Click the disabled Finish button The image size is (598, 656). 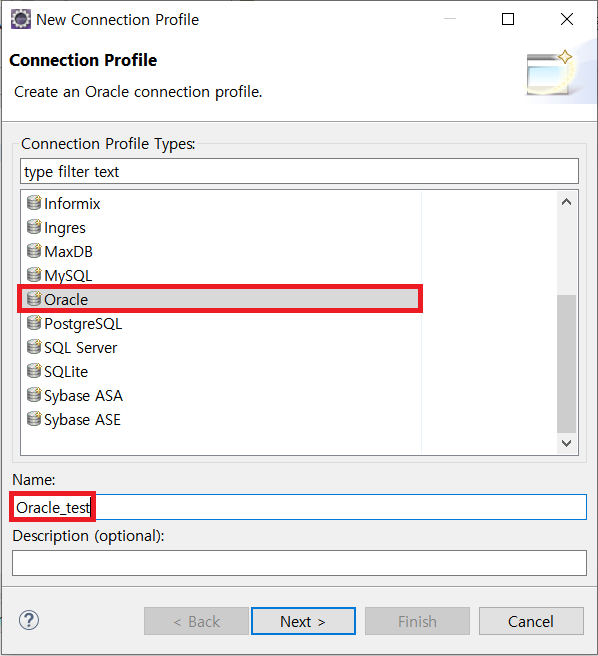pyautogui.click(x=417, y=621)
